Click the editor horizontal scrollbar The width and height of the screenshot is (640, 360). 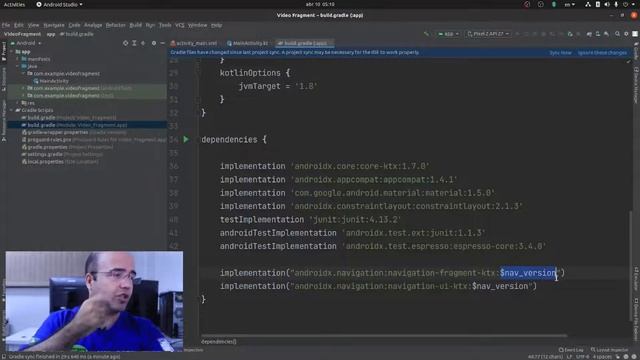point(384,336)
